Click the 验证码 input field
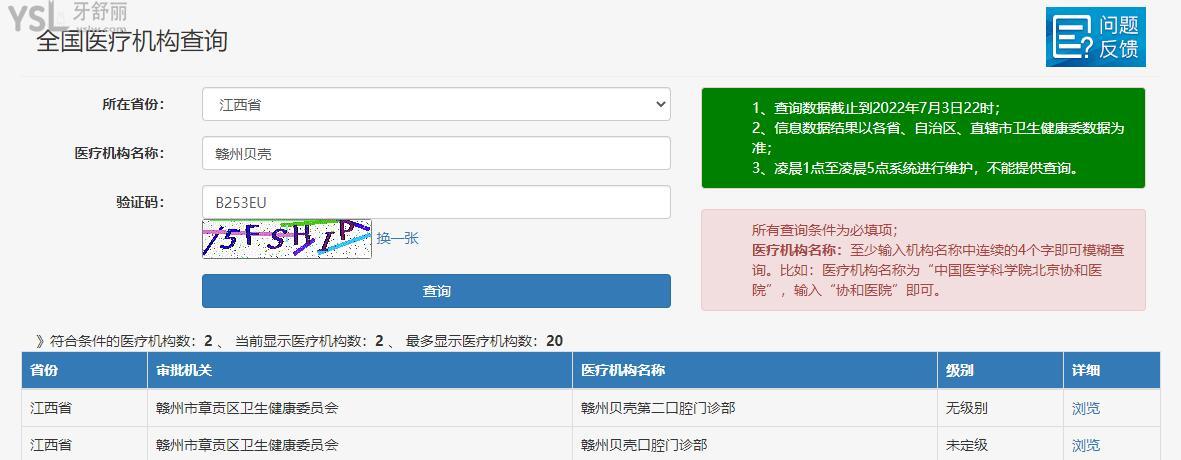The image size is (1181, 460). pyautogui.click(x=436, y=203)
